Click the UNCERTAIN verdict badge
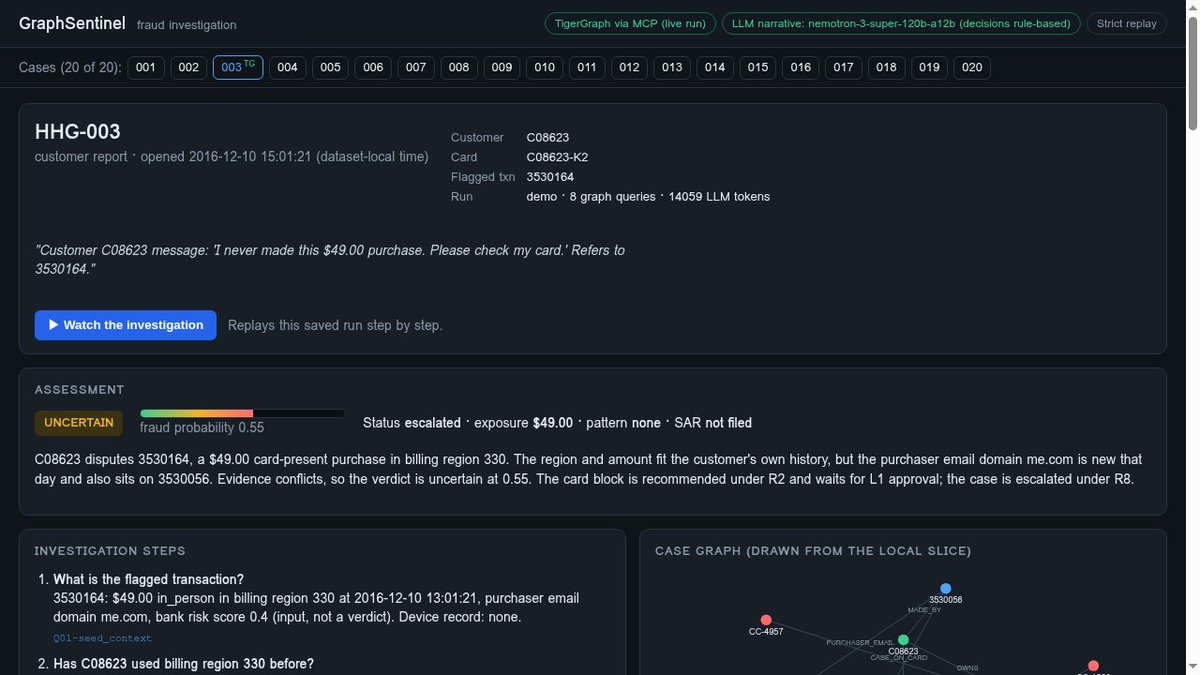The height and width of the screenshot is (675, 1200). pos(79,422)
